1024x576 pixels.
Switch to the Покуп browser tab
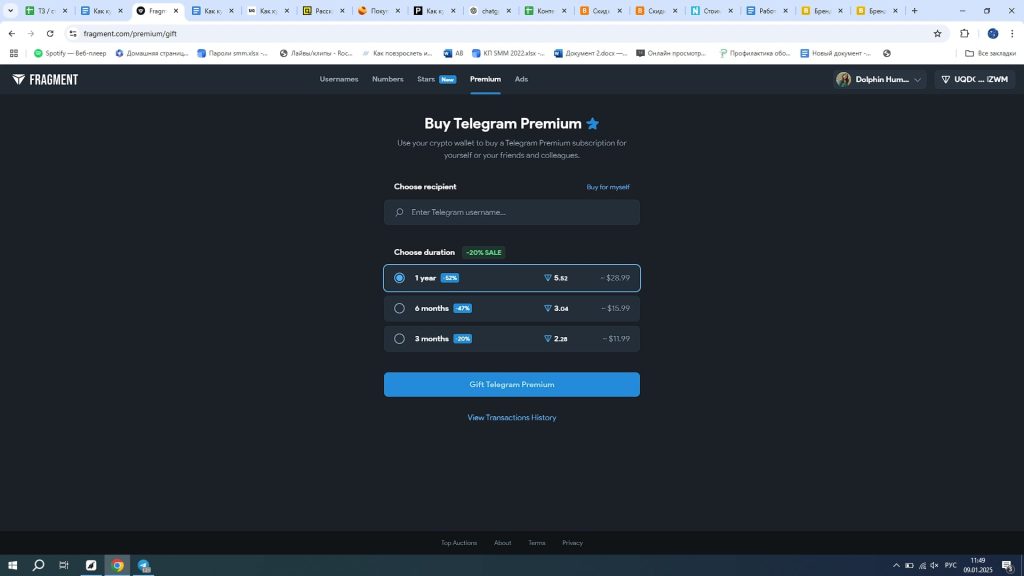pyautogui.click(x=379, y=10)
